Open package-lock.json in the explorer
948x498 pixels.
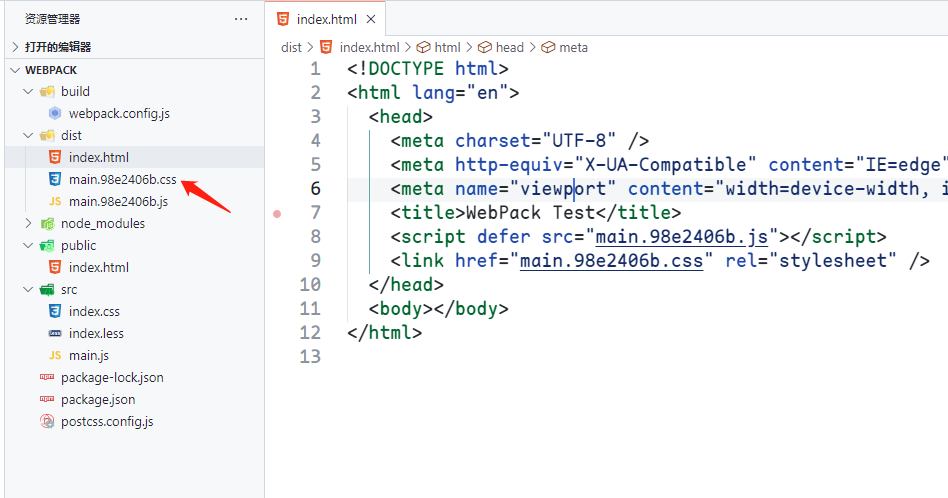click(x=112, y=377)
